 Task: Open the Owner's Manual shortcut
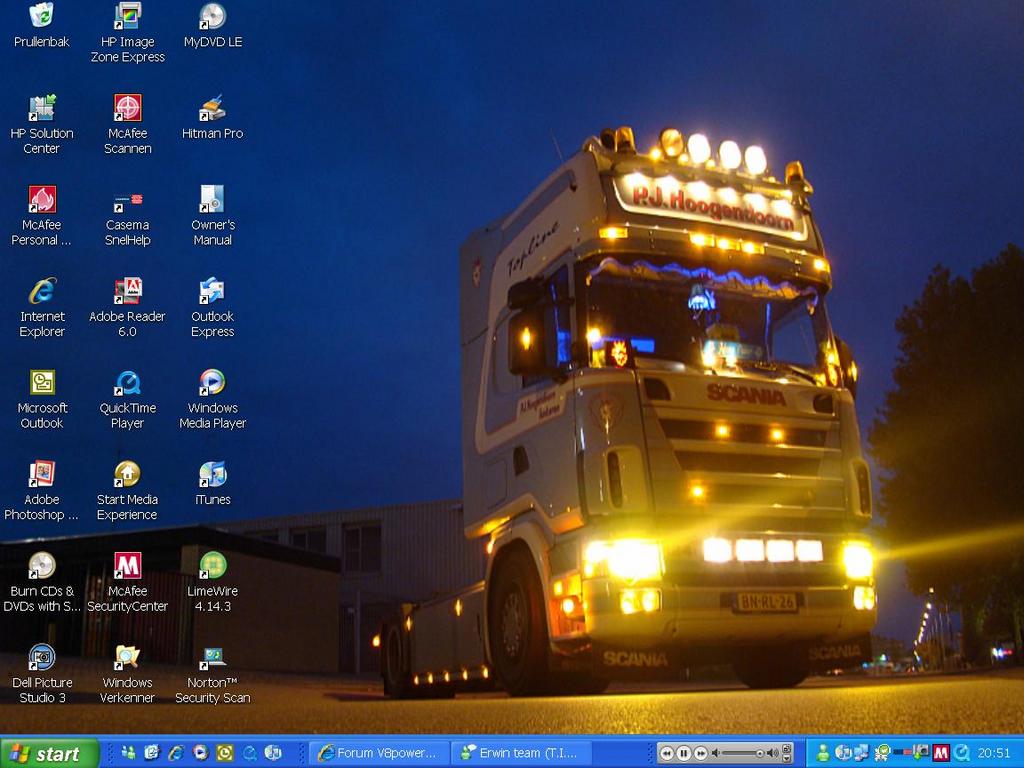(x=212, y=216)
